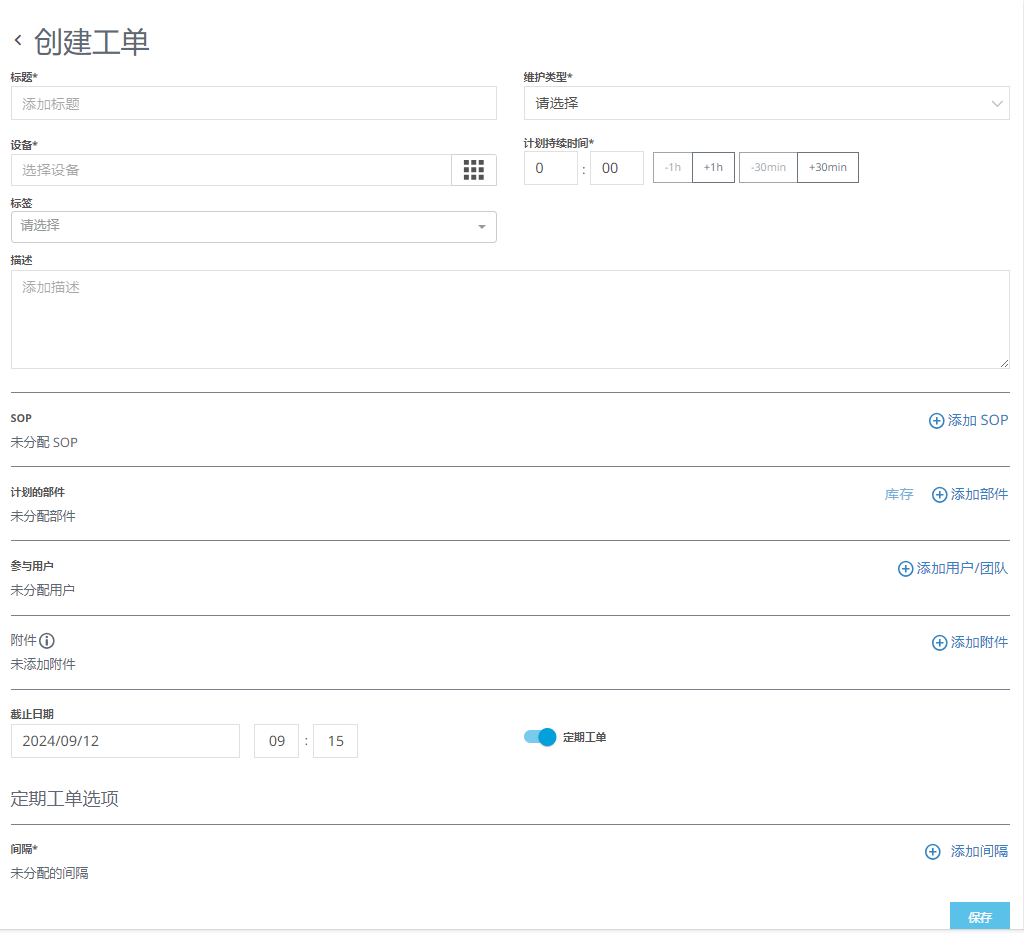Click the back arrow beside 创建工单

18,41
